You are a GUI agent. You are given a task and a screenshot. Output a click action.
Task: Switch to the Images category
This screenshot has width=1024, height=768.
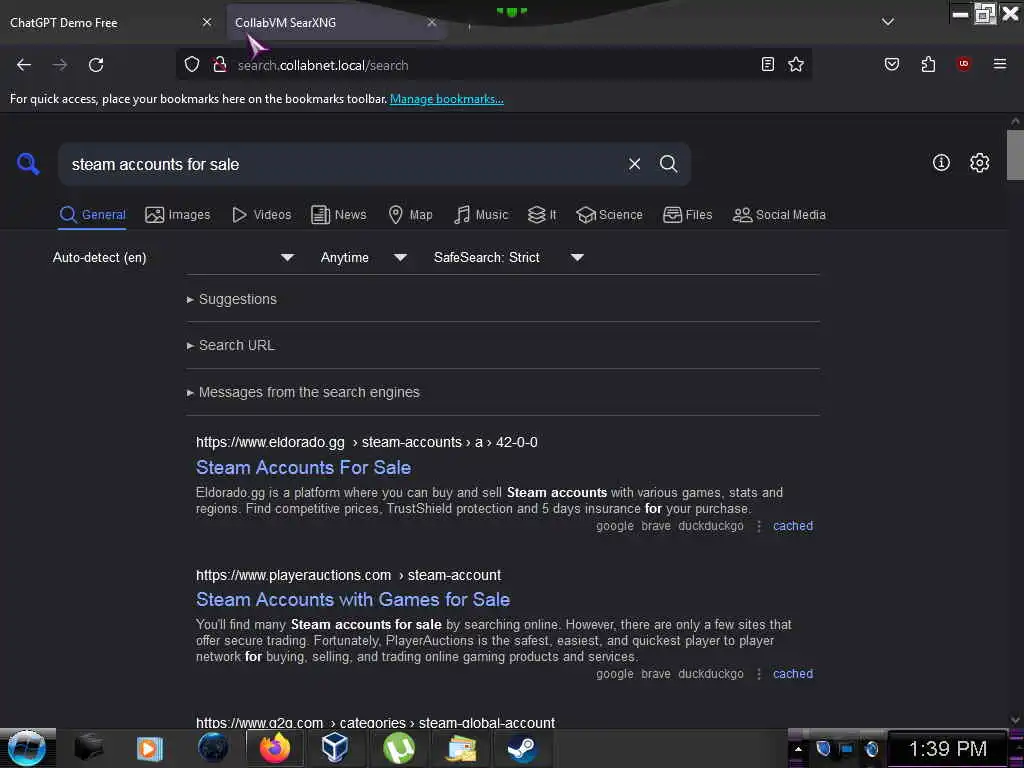(178, 215)
